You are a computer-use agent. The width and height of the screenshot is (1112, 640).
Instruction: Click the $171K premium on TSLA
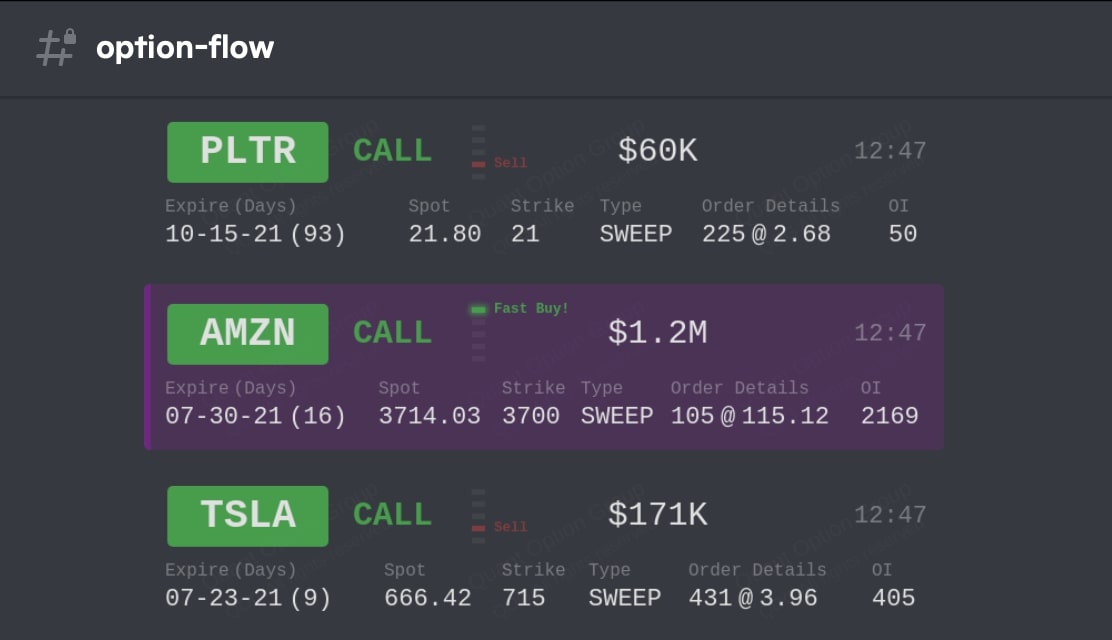click(657, 514)
